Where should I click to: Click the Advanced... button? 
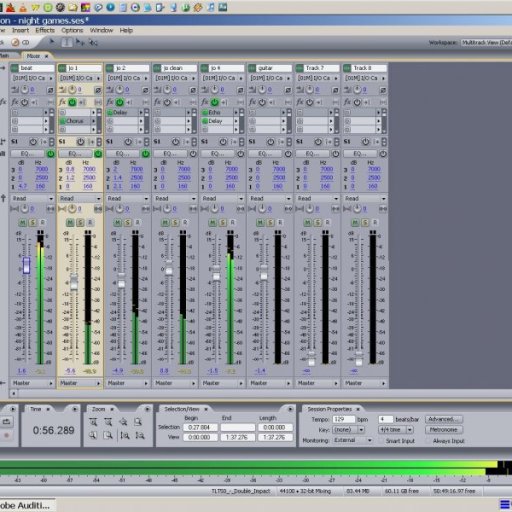click(x=444, y=419)
